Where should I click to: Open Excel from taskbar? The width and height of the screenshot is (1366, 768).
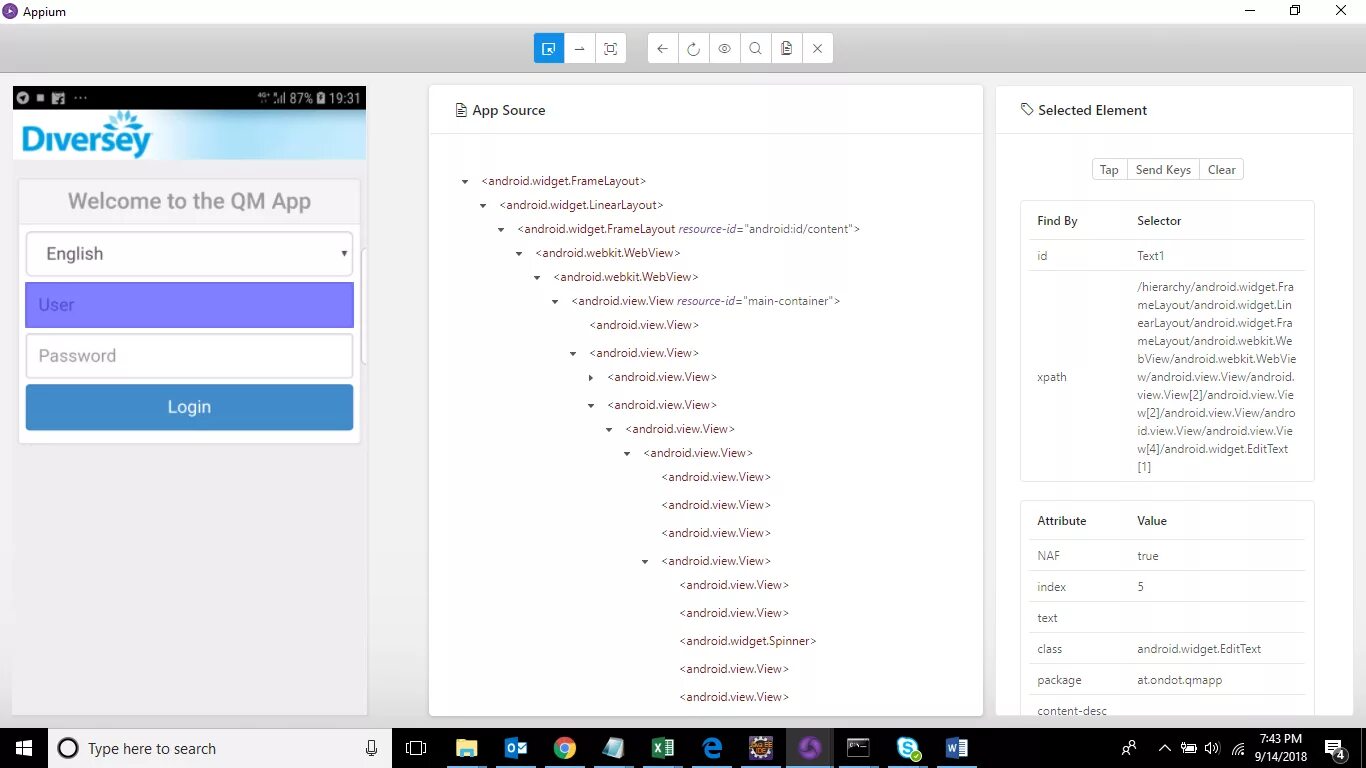pos(663,748)
